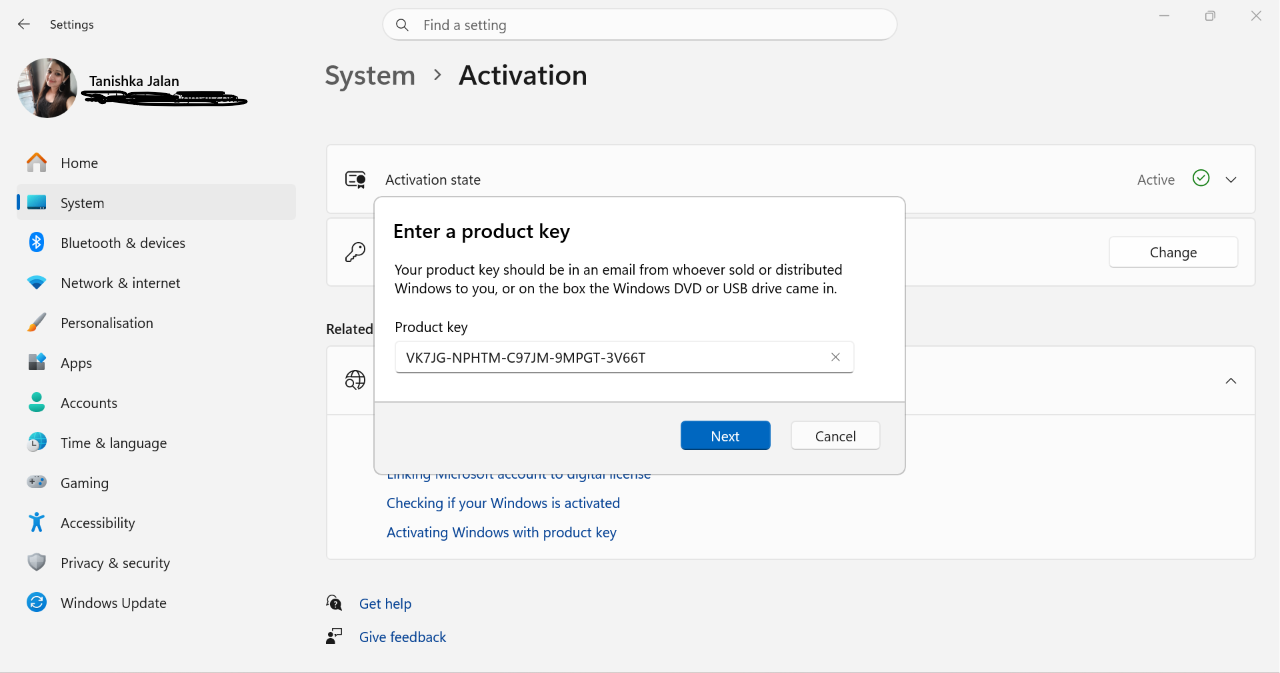
Task: Collapse the help section chevron
Action: tap(1231, 381)
